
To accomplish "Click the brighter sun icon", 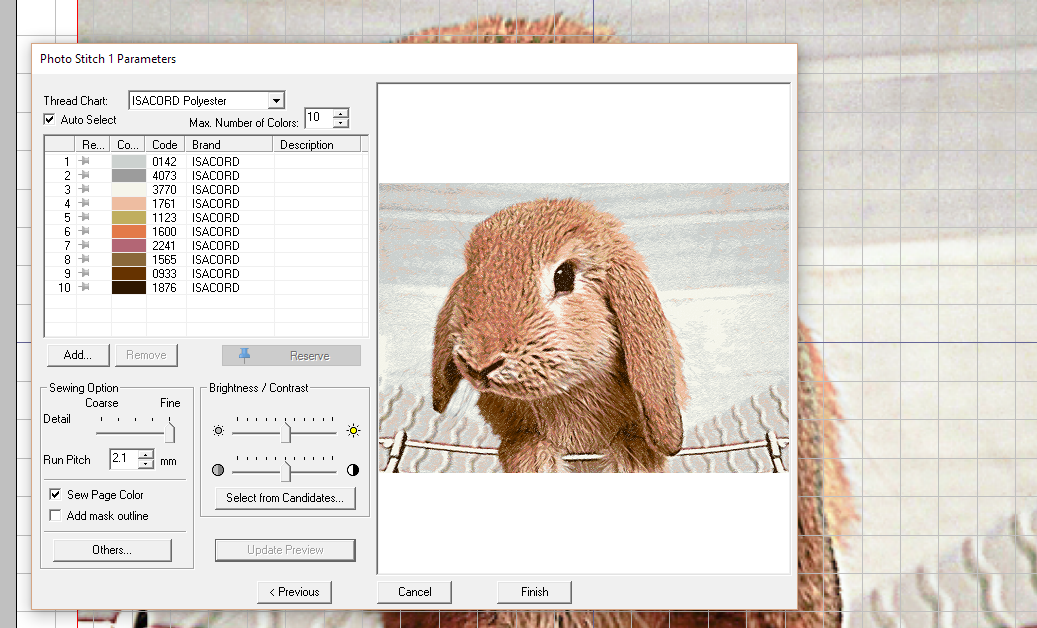I will pyautogui.click(x=352, y=431).
